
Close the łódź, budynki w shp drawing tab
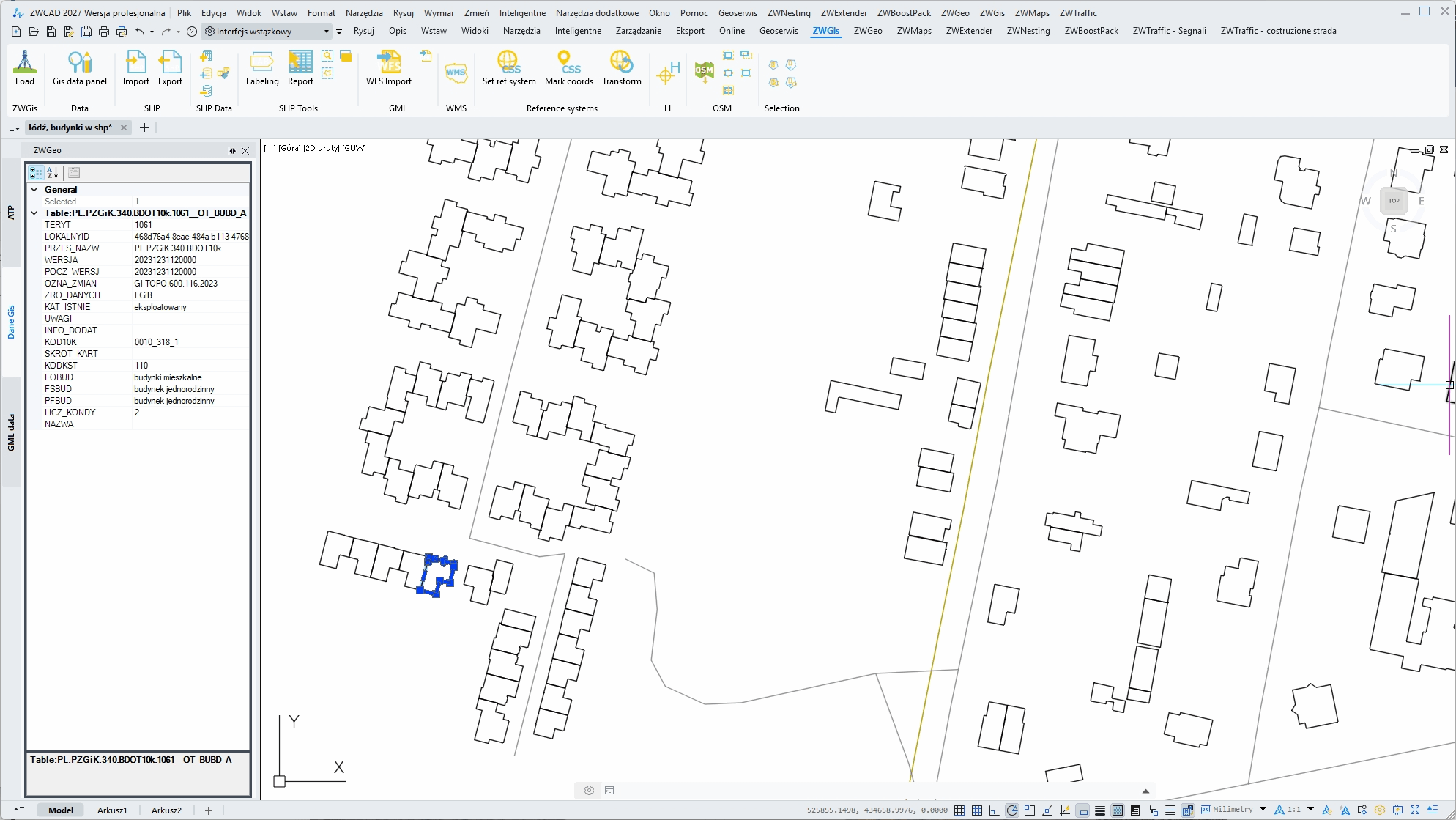point(124,128)
